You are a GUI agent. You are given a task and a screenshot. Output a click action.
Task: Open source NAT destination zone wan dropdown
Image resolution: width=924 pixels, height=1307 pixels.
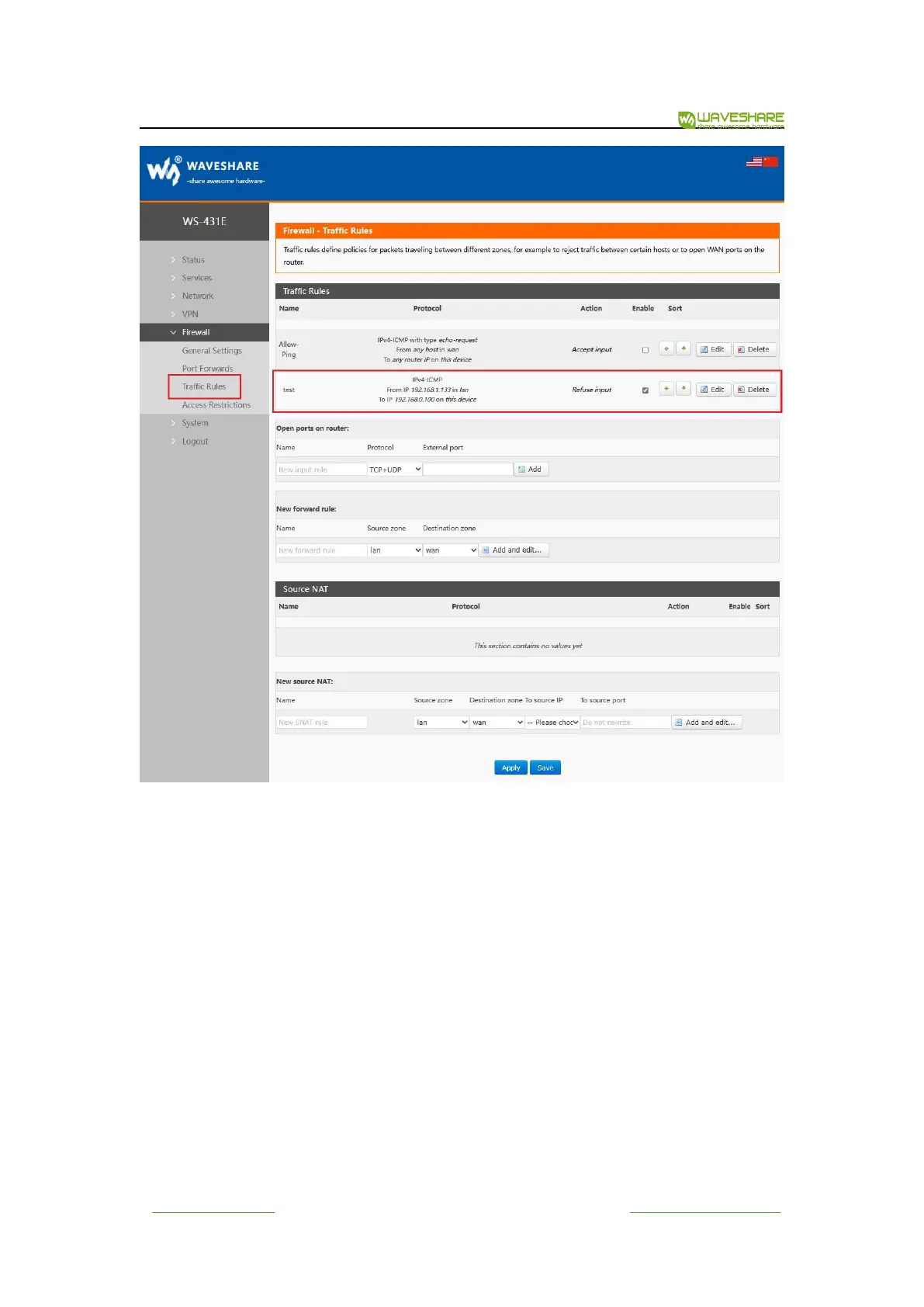[497, 723]
